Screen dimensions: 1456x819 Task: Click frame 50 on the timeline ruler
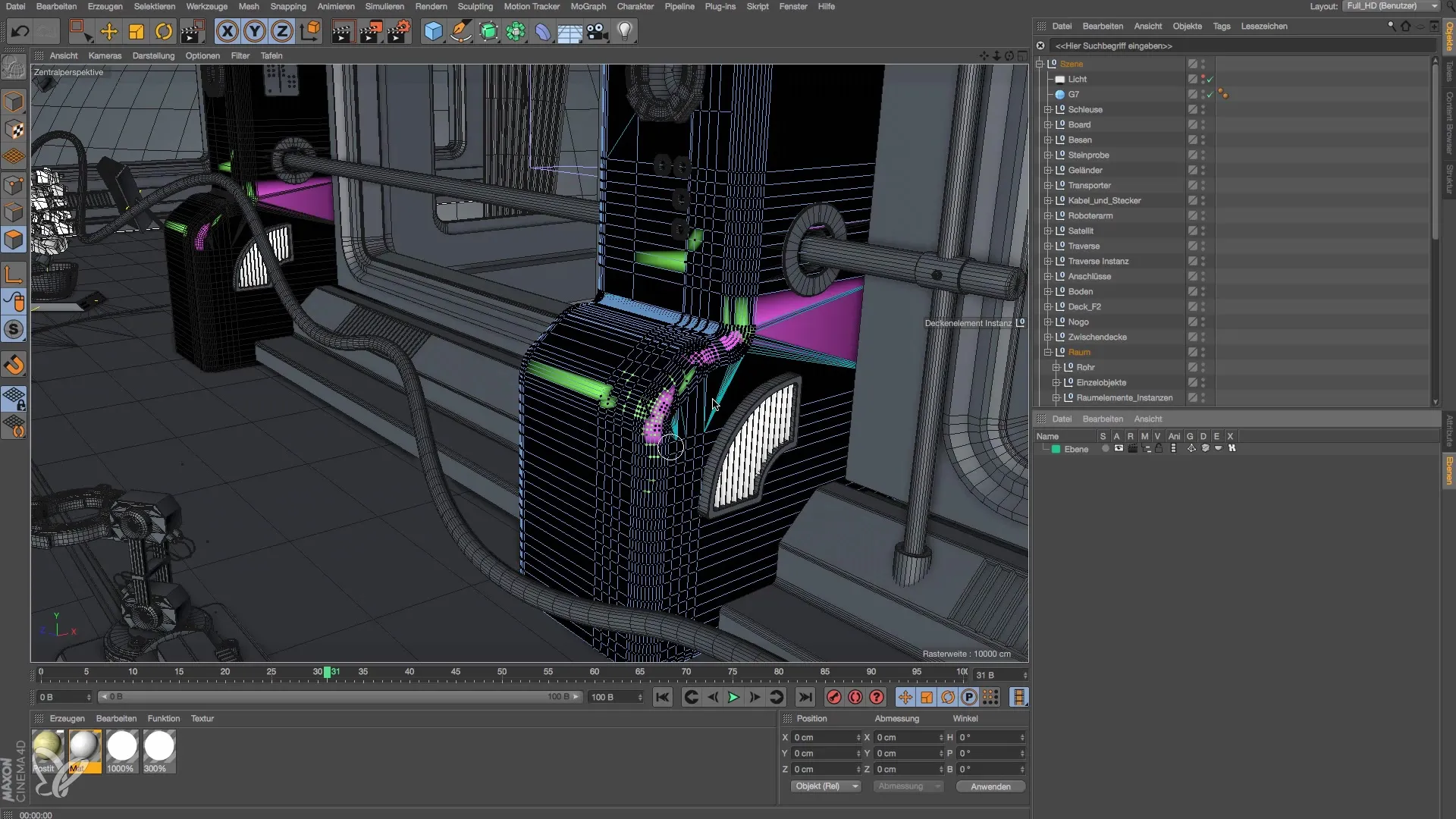[502, 672]
